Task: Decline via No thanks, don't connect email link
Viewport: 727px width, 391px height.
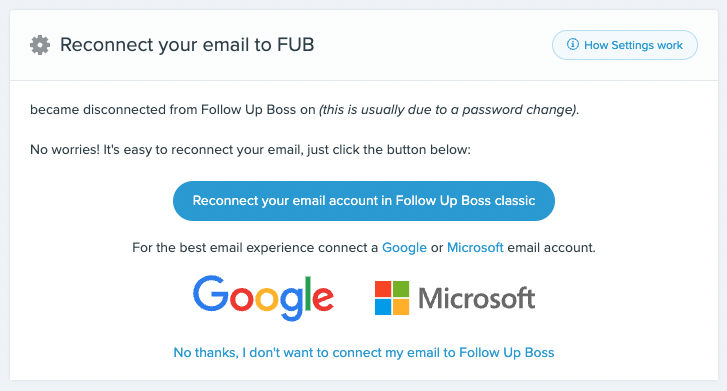Action: [x=364, y=353]
